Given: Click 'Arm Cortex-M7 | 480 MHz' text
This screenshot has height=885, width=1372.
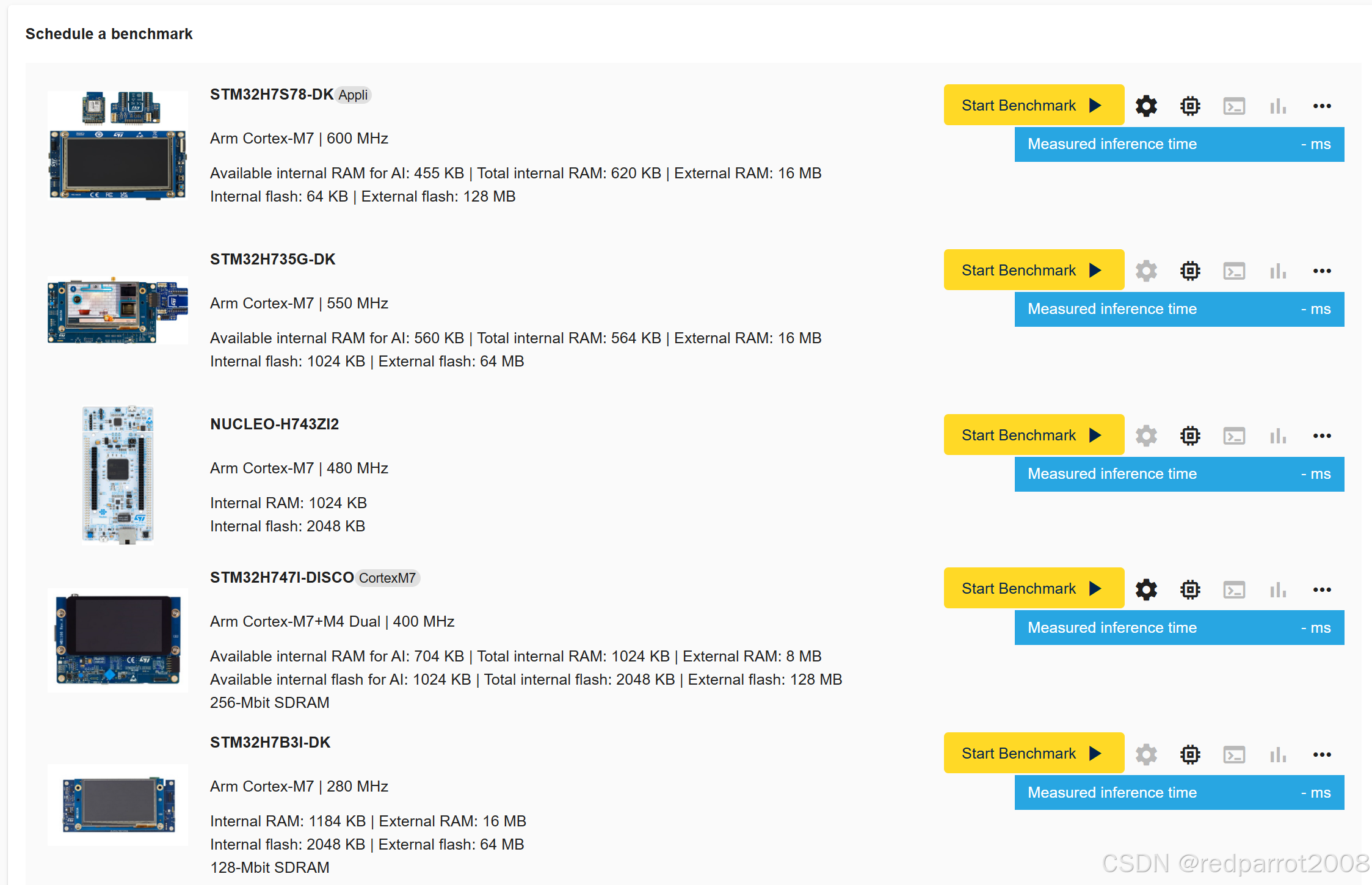Looking at the screenshot, I should point(299,468).
